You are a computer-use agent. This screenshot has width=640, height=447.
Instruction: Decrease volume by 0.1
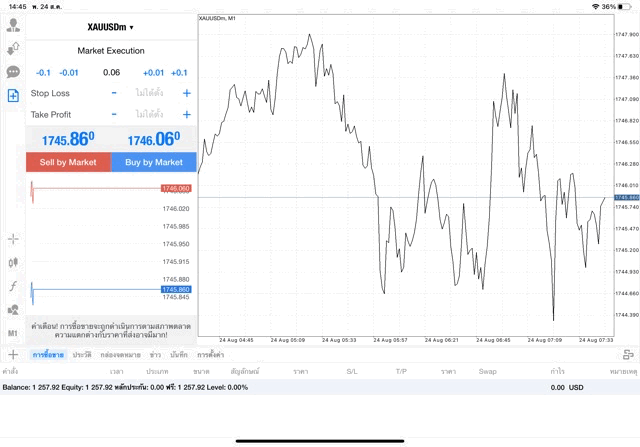point(43,72)
